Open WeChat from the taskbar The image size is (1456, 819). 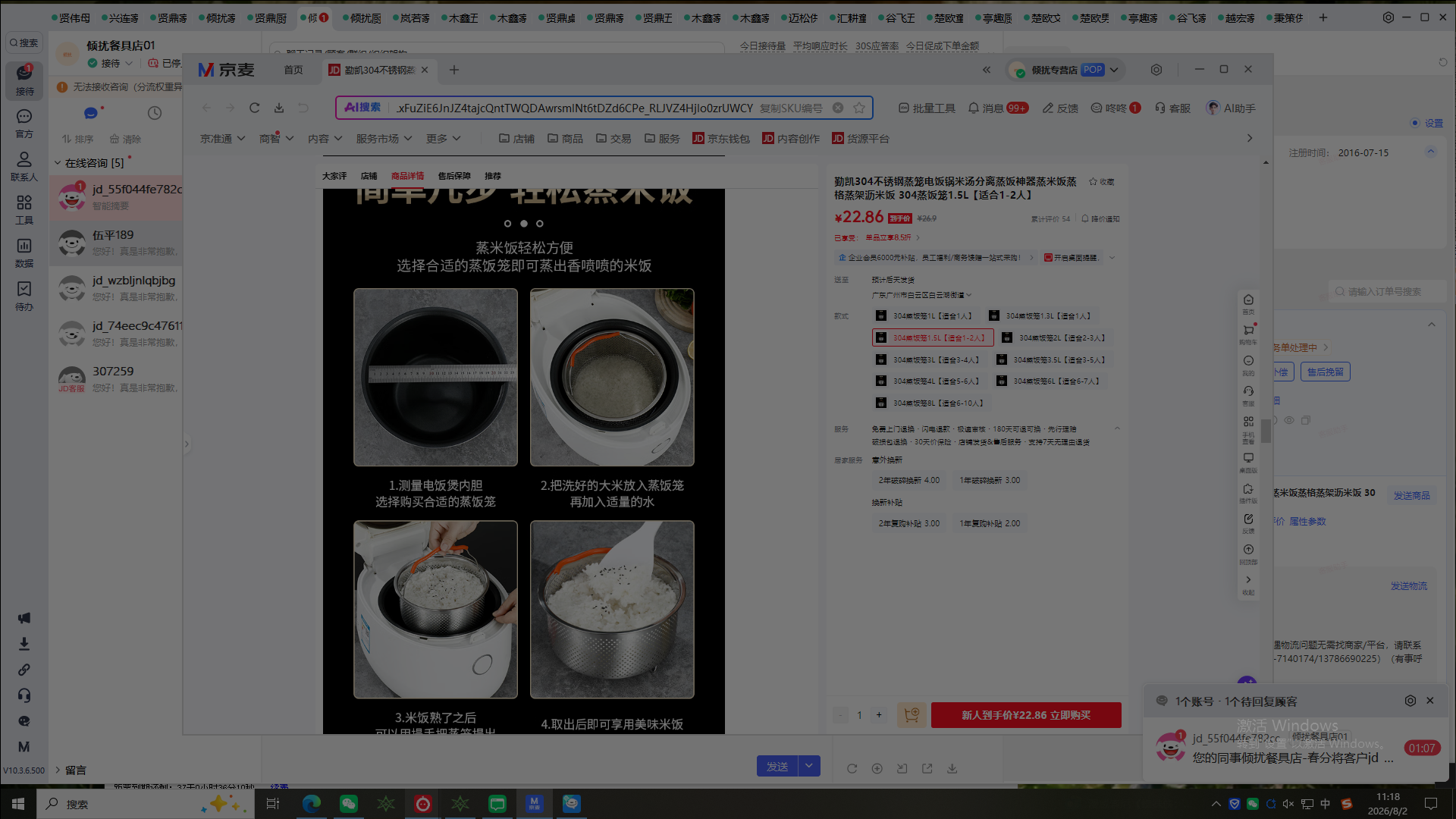pos(349,804)
